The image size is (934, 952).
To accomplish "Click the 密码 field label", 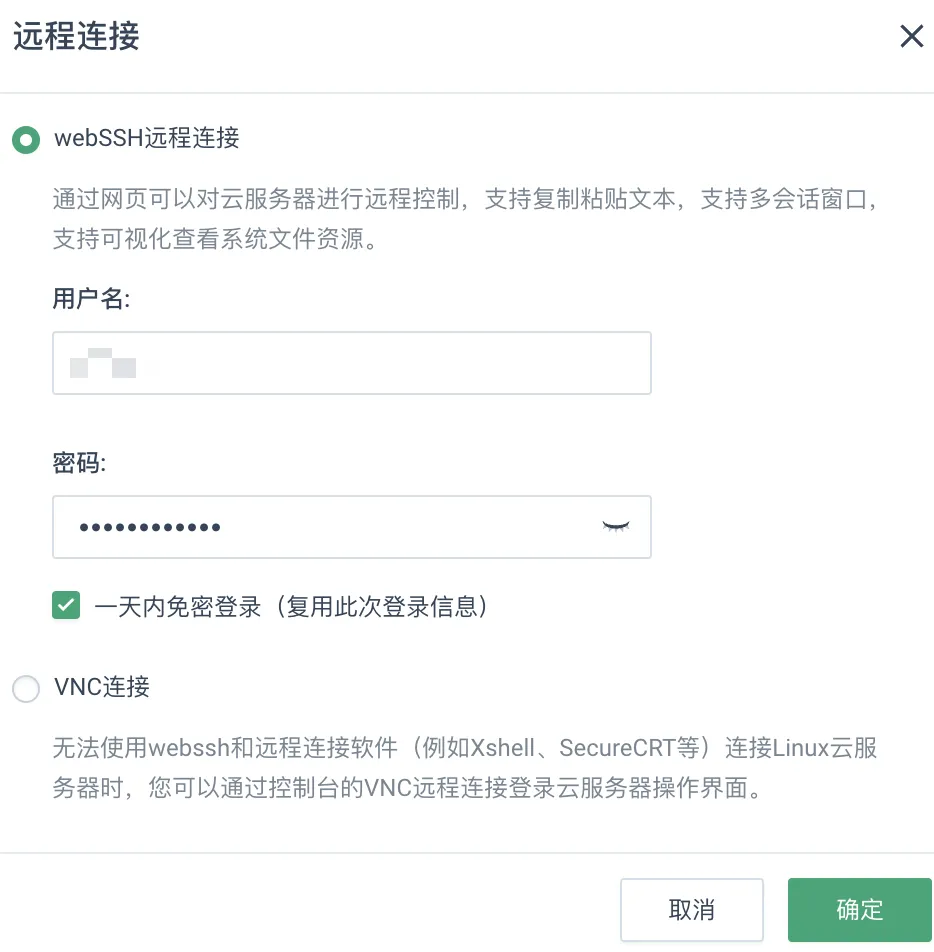I will (79, 463).
